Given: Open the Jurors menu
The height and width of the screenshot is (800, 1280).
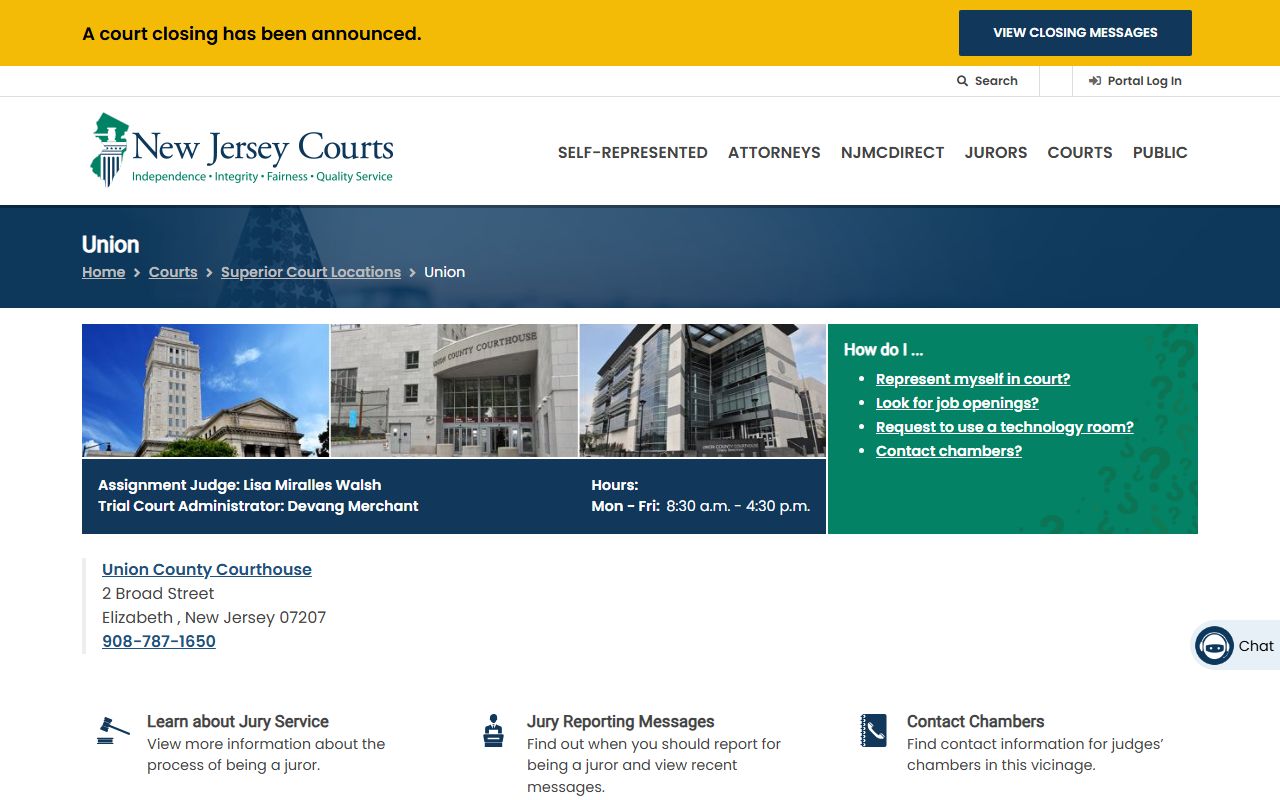Looking at the screenshot, I should pyautogui.click(x=996, y=153).
